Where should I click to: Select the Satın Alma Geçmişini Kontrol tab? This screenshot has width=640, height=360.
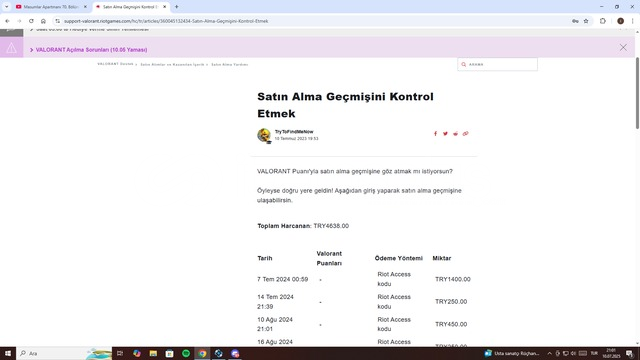pyautogui.click(x=130, y=7)
